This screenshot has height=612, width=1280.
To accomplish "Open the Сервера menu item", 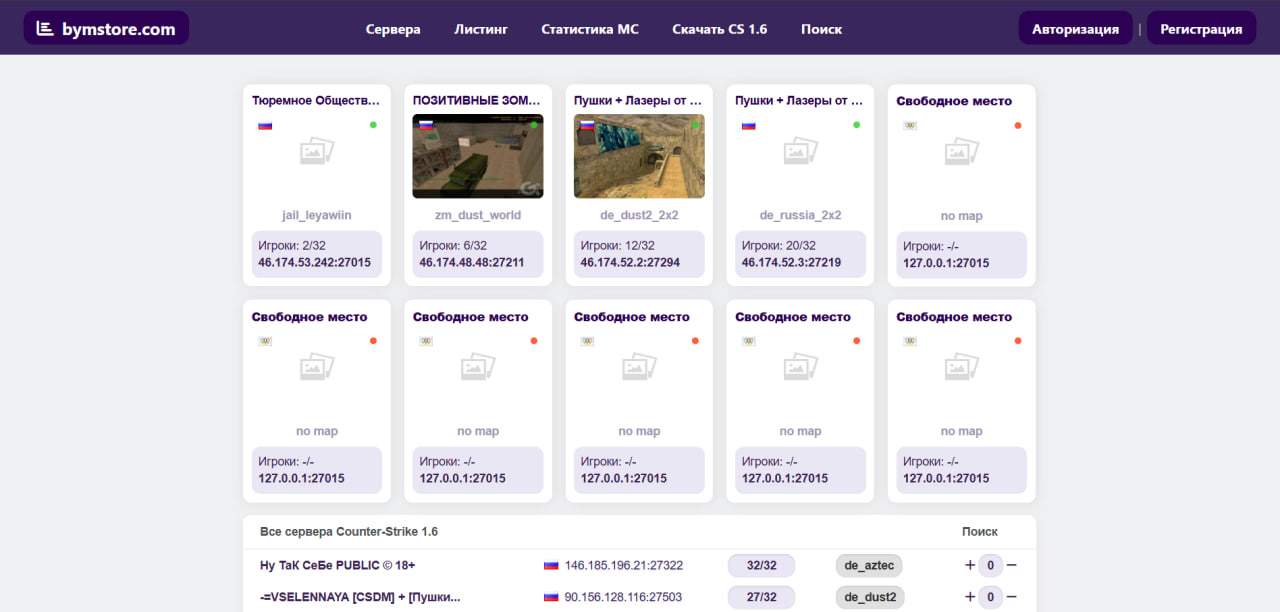I will tap(393, 29).
